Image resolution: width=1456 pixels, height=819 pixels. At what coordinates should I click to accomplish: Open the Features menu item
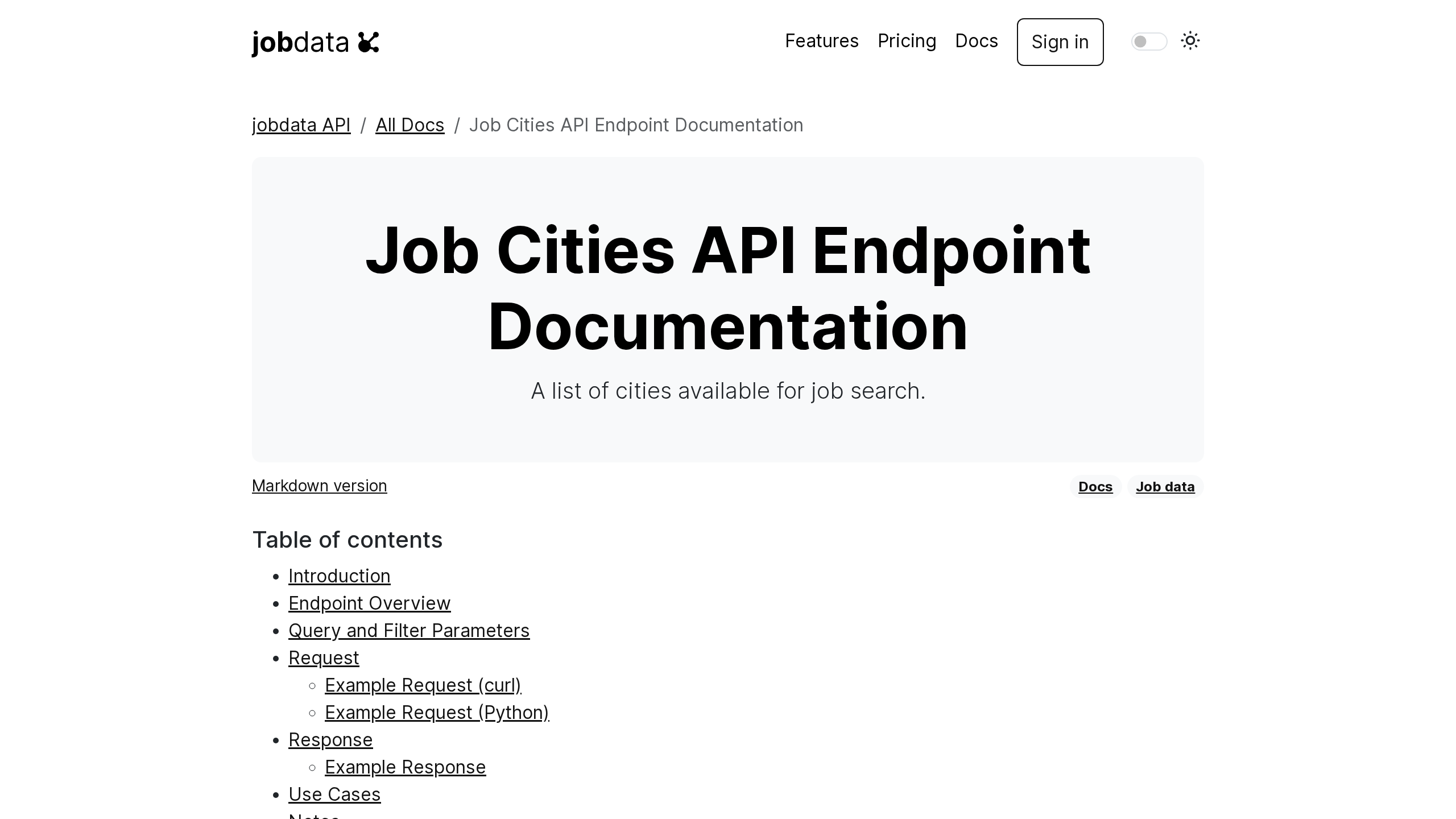tap(821, 41)
